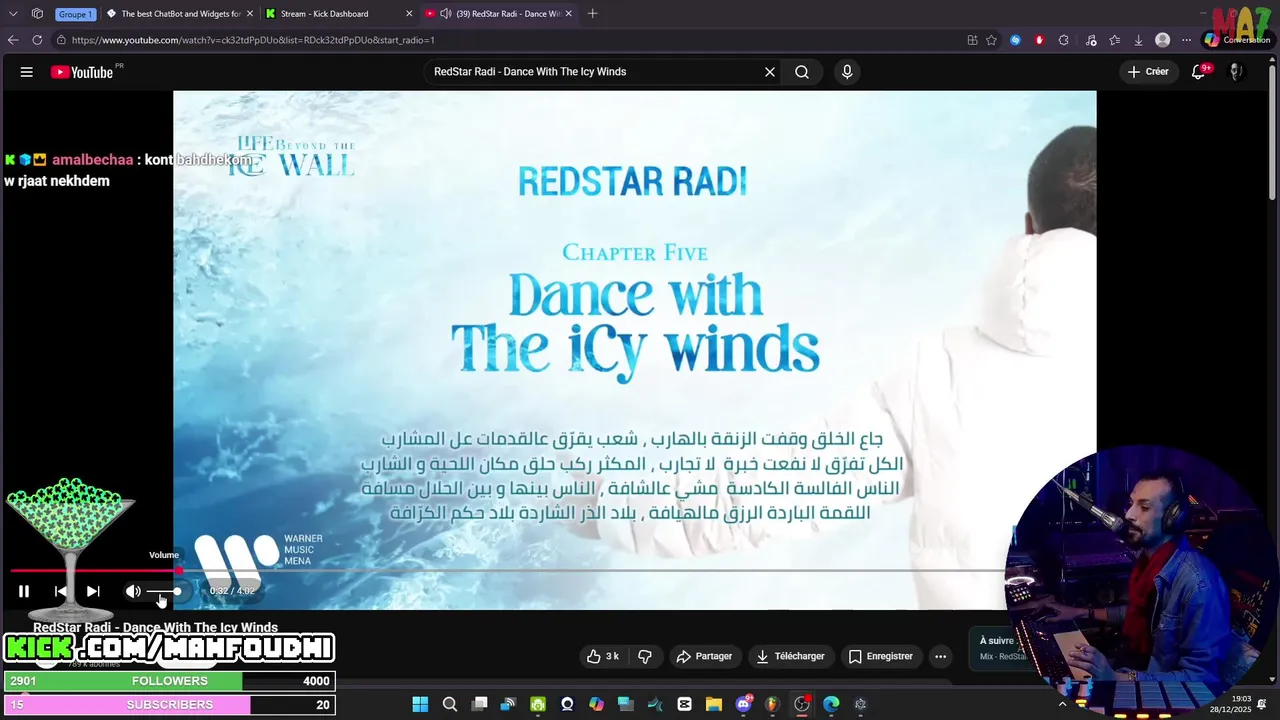The image size is (1280, 720).
Task: Show hidden system tray icons
Action: [x=1062, y=704]
